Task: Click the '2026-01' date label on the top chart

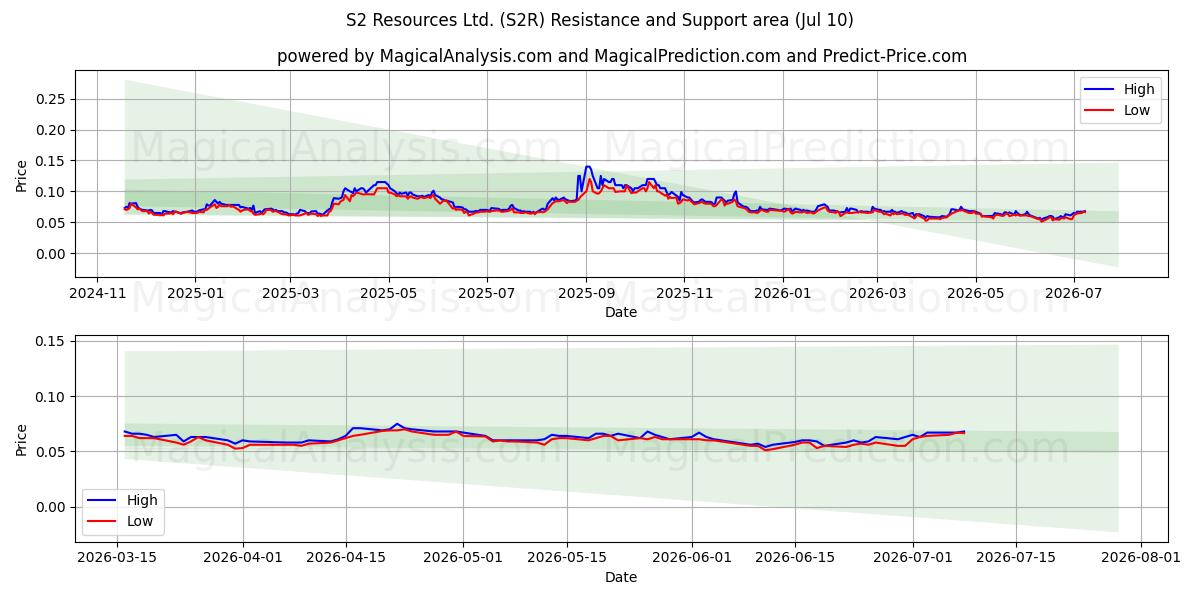Action: (x=782, y=294)
